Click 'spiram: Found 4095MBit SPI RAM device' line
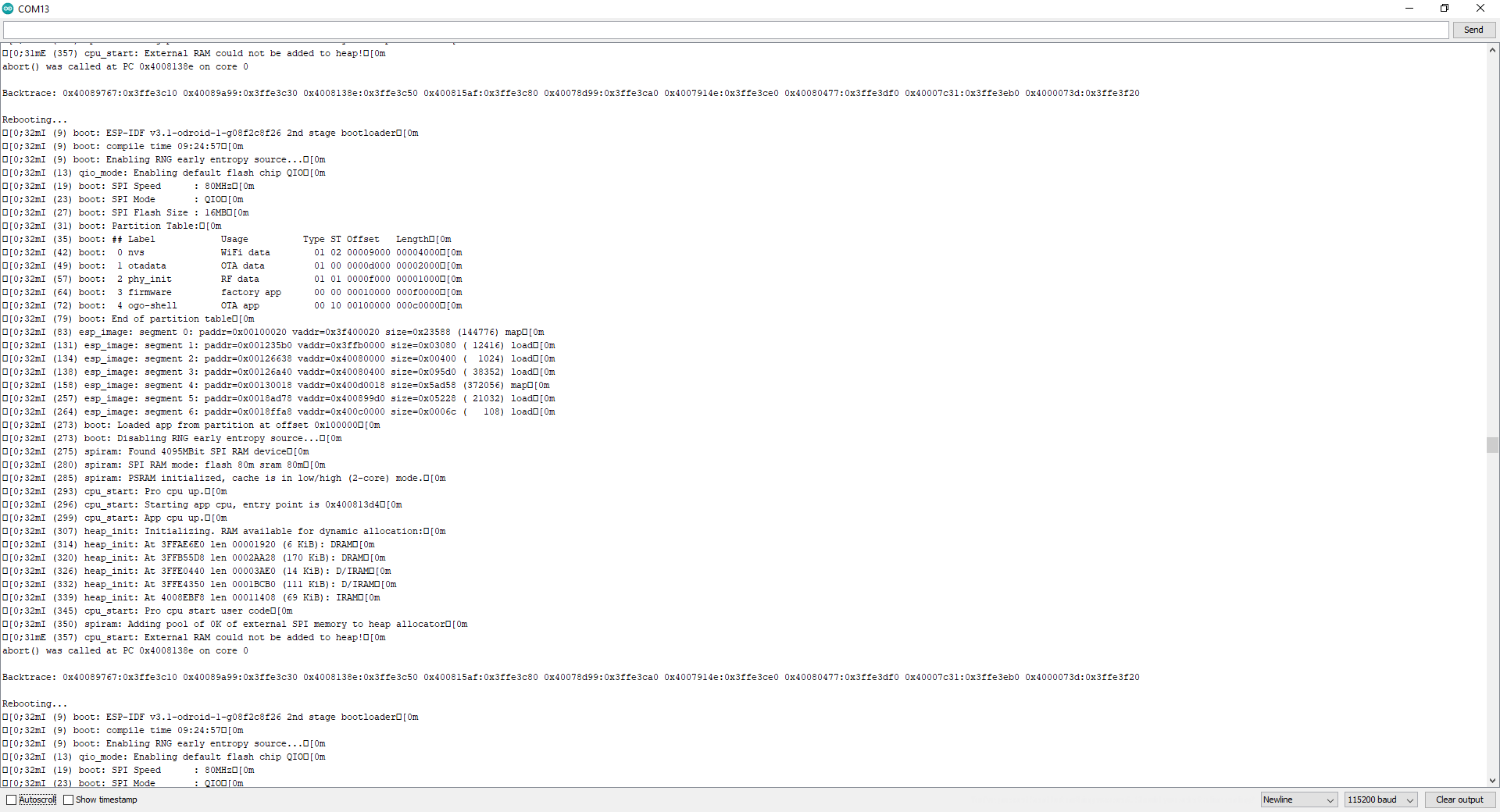 pos(155,451)
